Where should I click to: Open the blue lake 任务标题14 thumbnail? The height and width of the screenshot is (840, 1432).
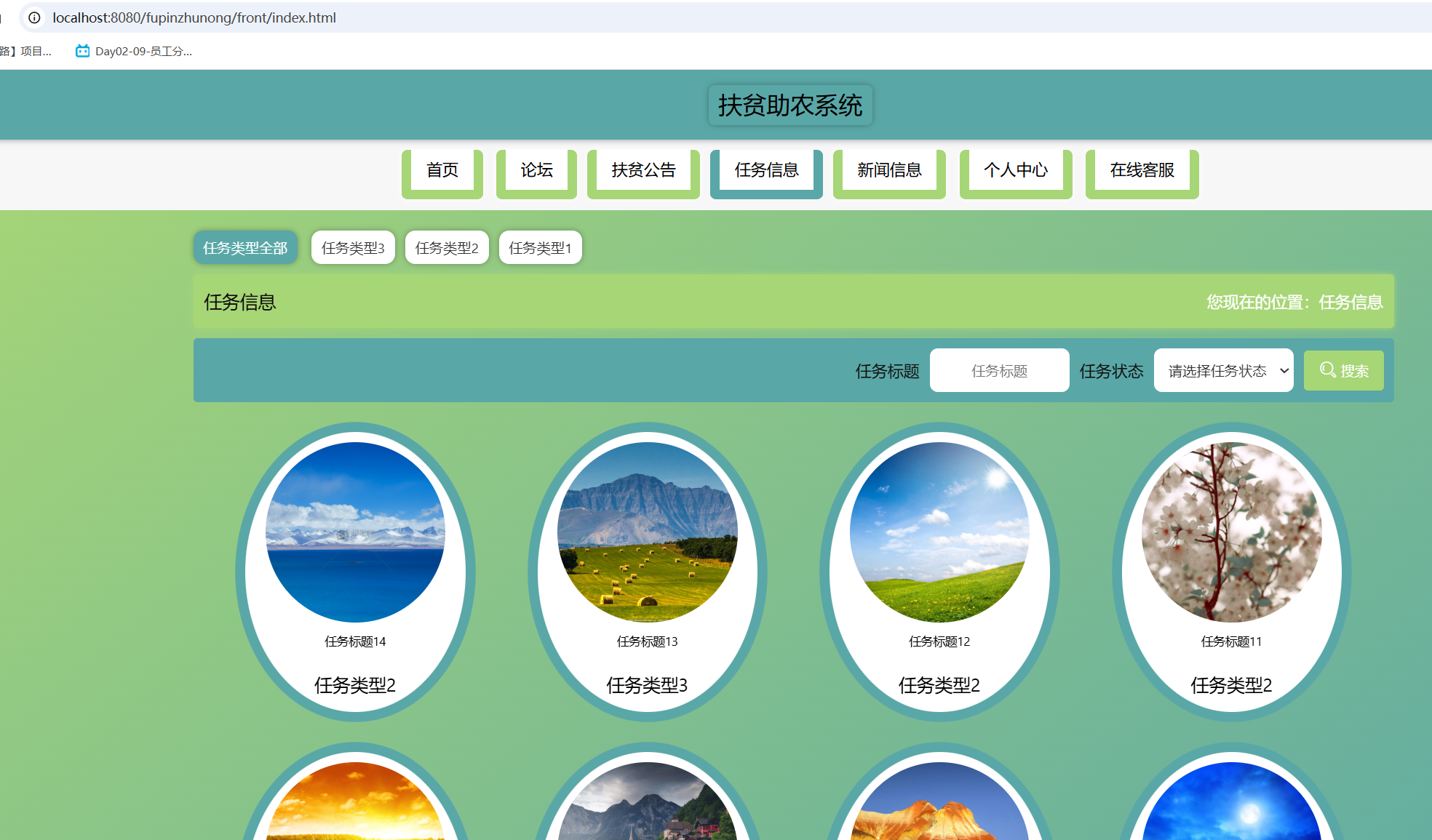click(355, 532)
